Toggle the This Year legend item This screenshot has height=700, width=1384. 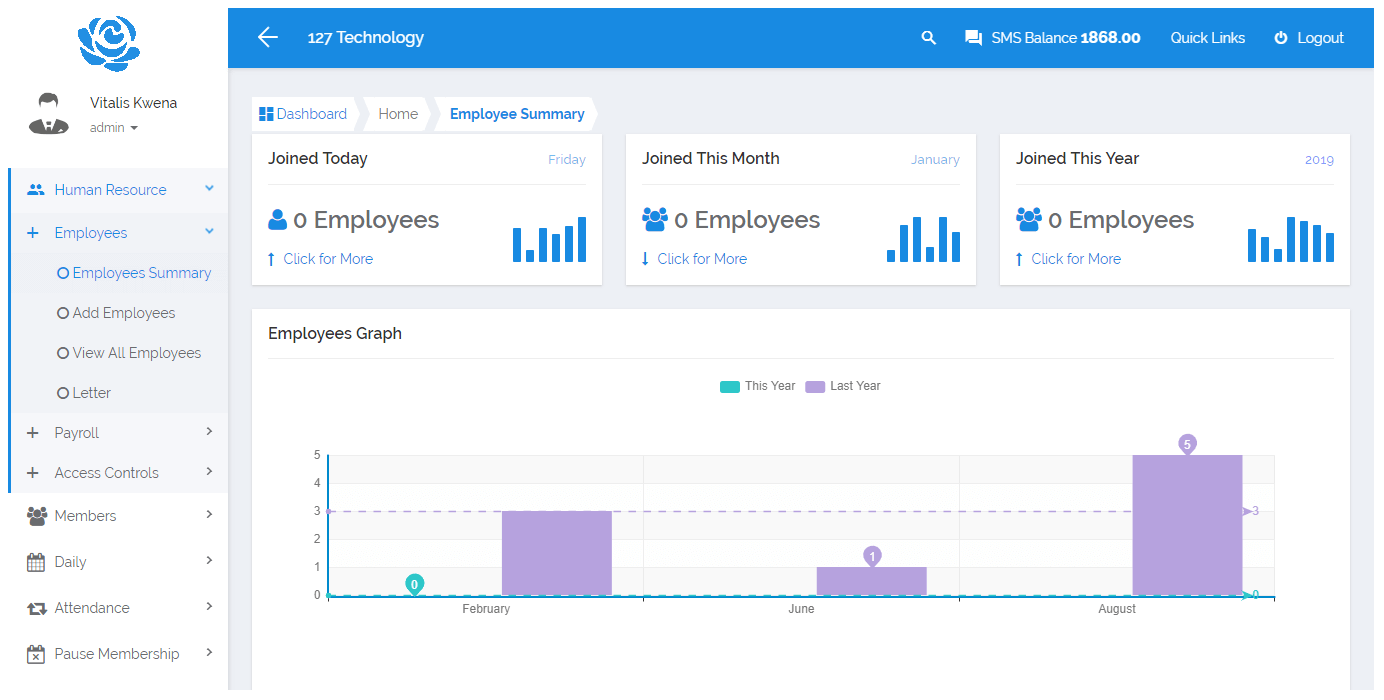coord(758,386)
